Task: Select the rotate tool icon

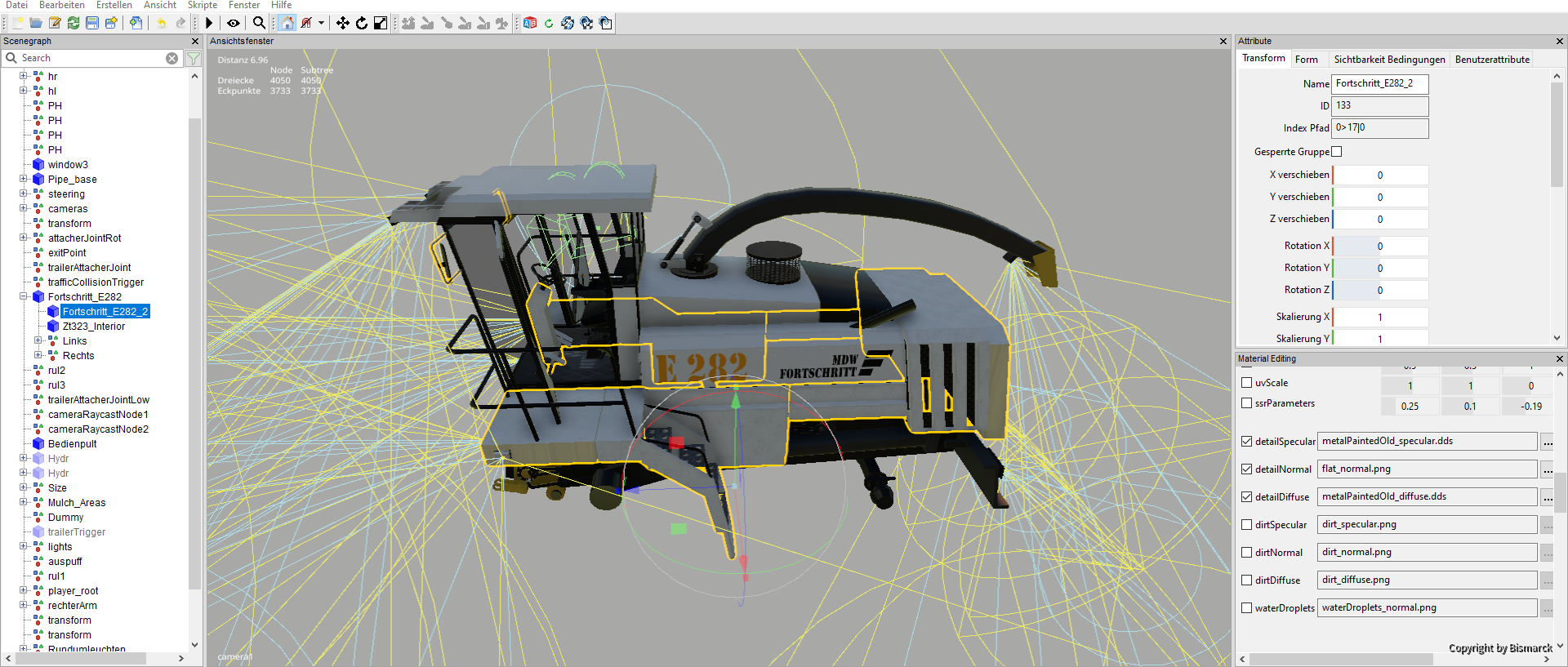Action: 362,23
